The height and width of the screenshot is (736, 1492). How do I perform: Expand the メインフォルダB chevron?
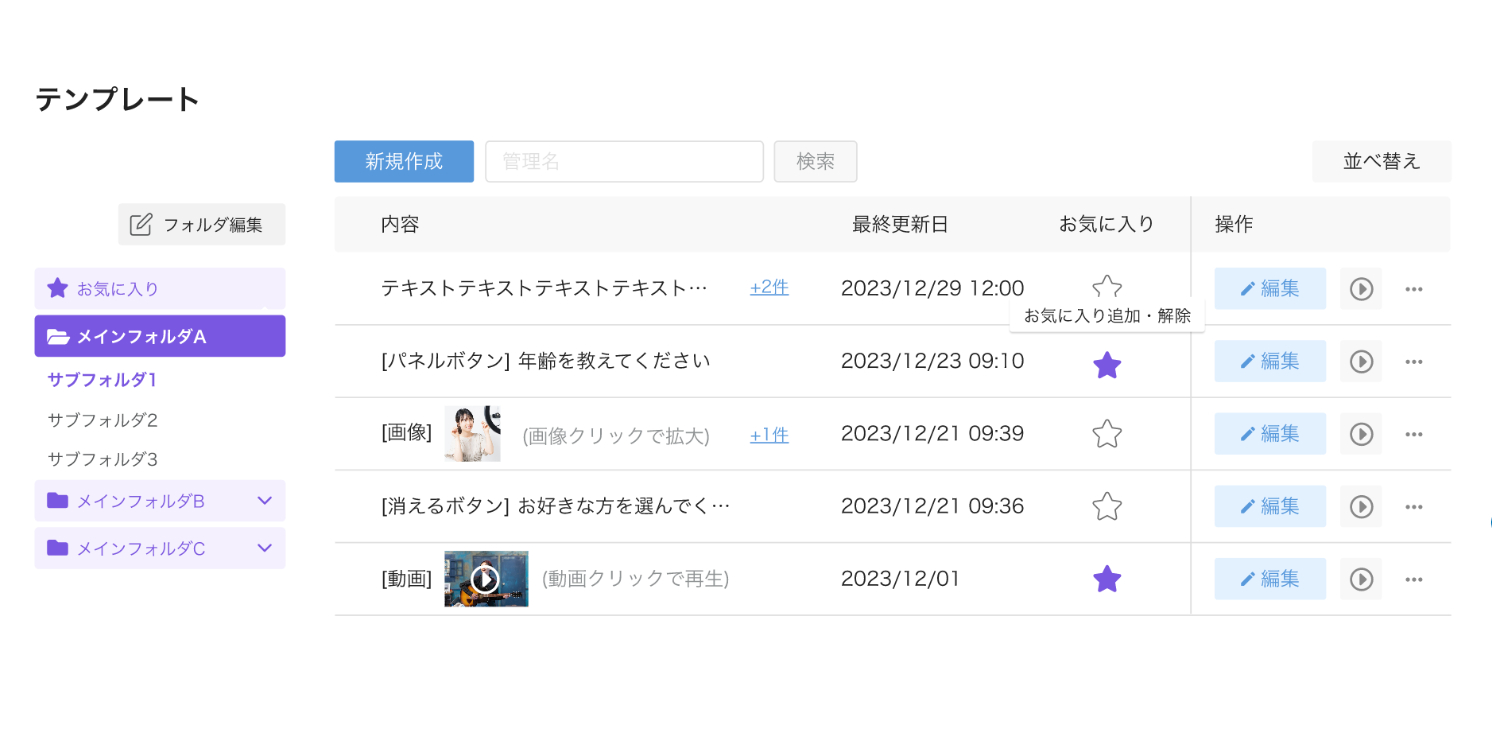[x=265, y=501]
